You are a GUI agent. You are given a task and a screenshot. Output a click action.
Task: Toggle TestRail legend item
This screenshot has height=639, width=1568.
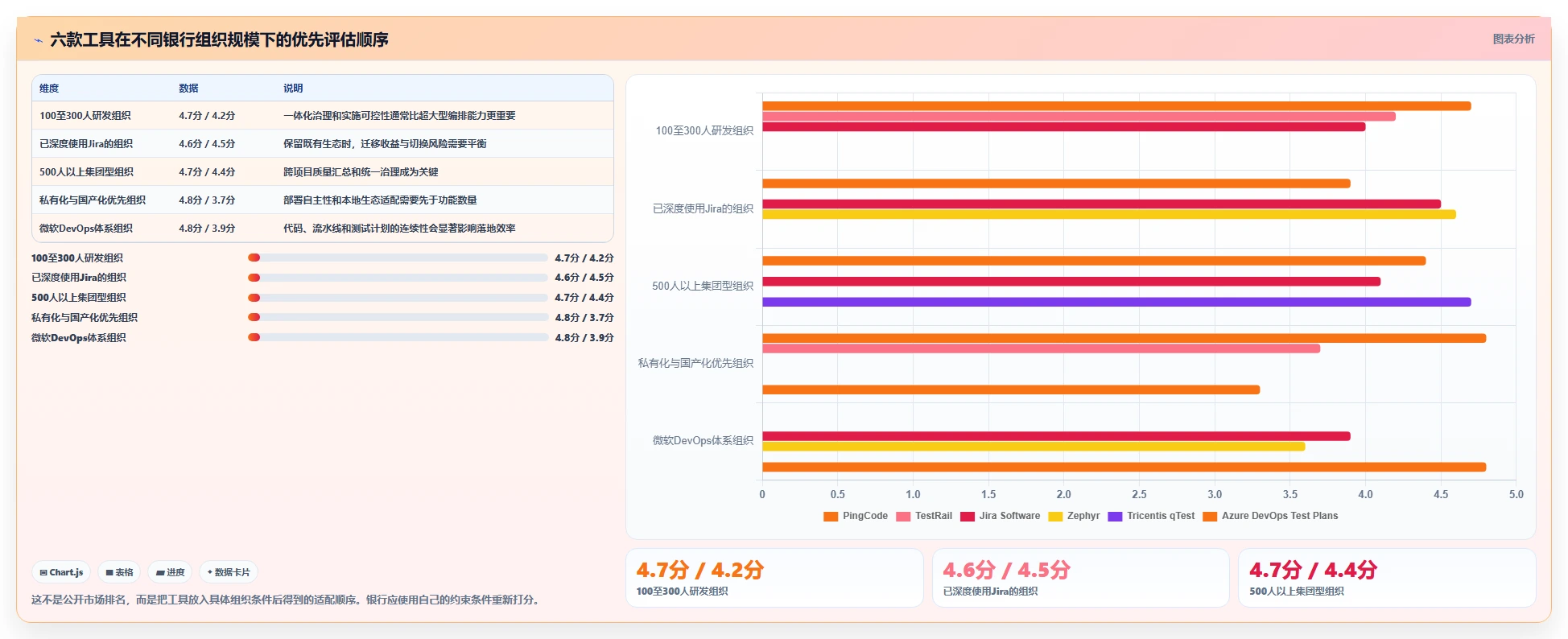pyautogui.click(x=924, y=516)
